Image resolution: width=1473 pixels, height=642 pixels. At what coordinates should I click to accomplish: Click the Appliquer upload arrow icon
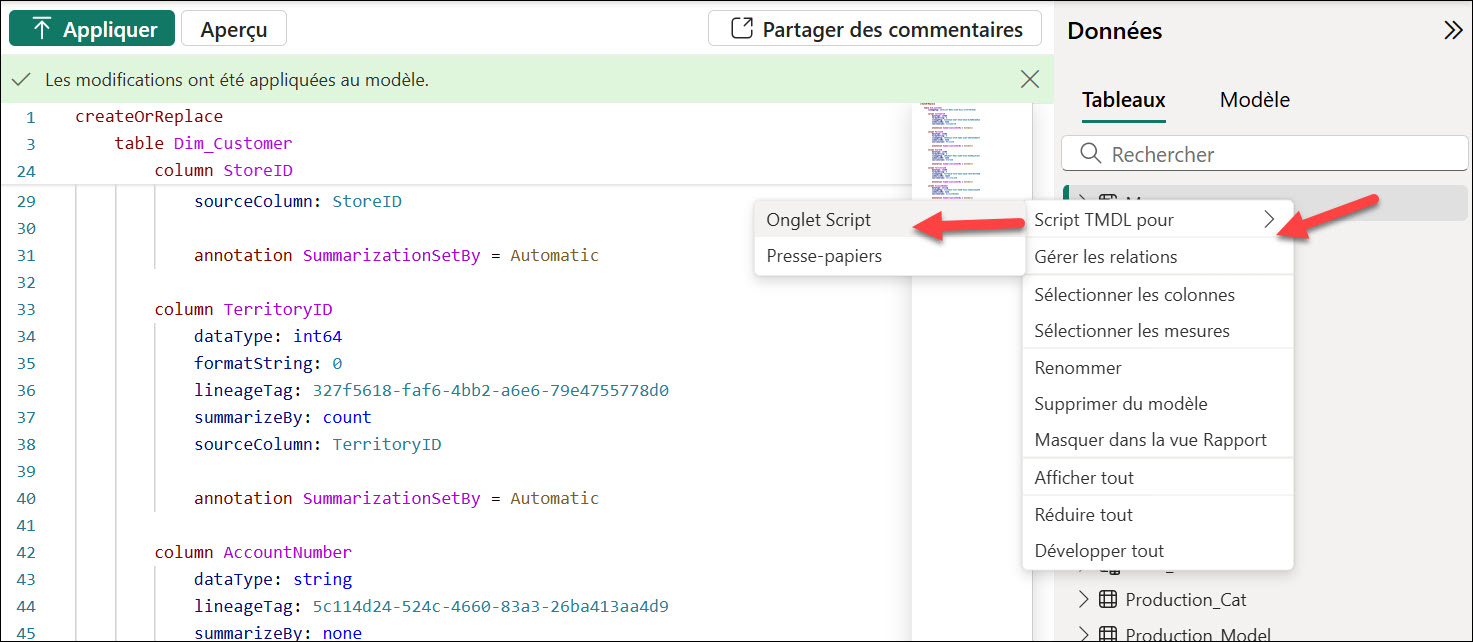tap(41, 29)
